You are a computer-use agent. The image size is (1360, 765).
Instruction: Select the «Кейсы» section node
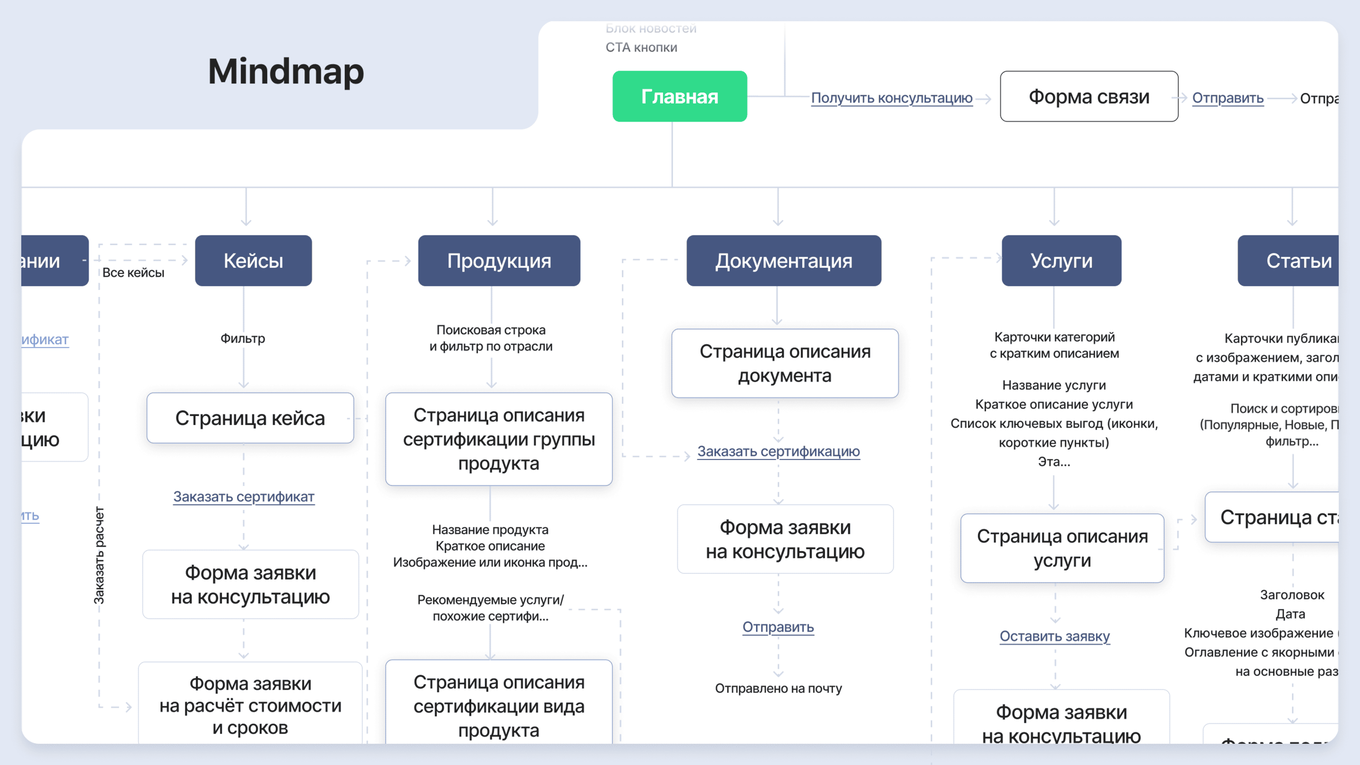tap(253, 260)
